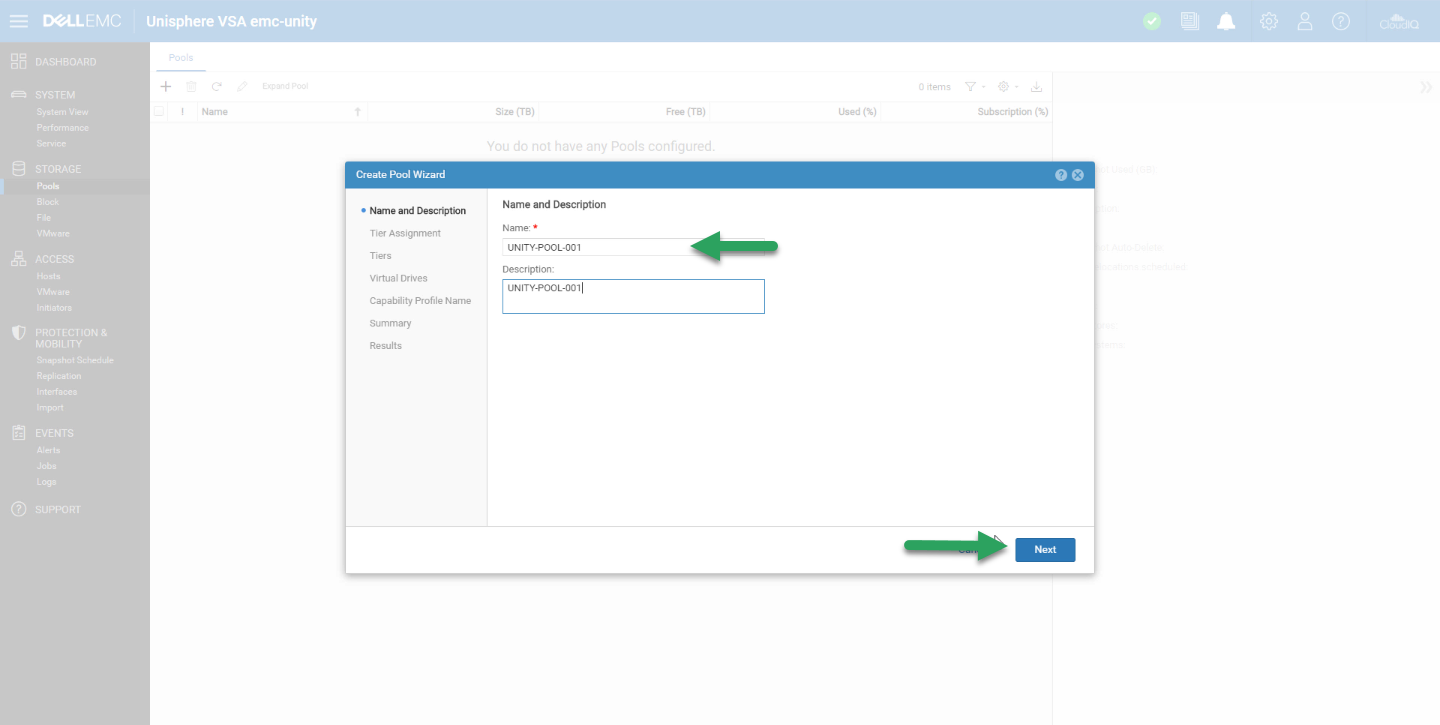Open Block storage page in sidebar
1440x725 pixels.
pos(47,202)
